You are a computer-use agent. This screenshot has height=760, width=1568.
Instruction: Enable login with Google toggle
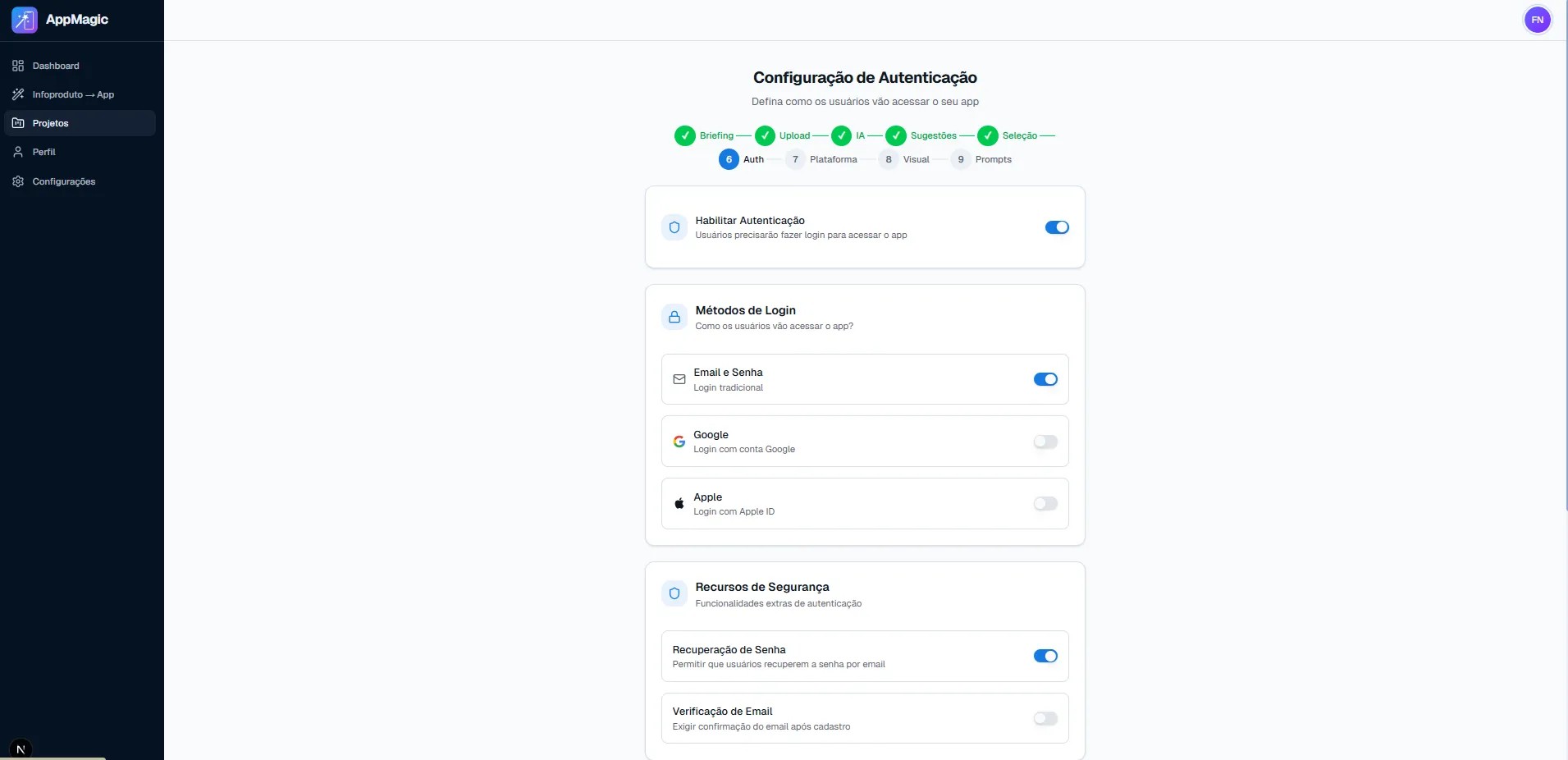click(x=1045, y=442)
